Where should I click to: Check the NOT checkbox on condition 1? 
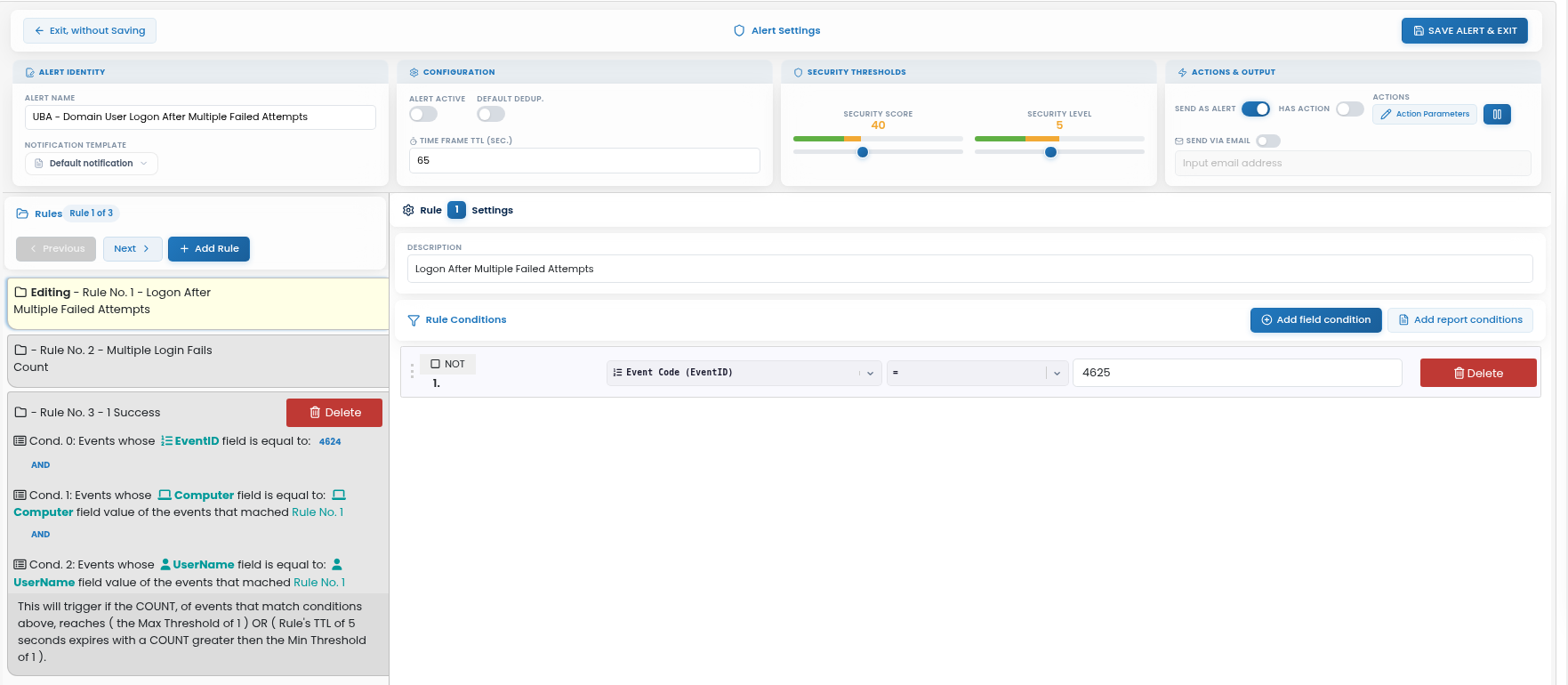click(x=435, y=364)
